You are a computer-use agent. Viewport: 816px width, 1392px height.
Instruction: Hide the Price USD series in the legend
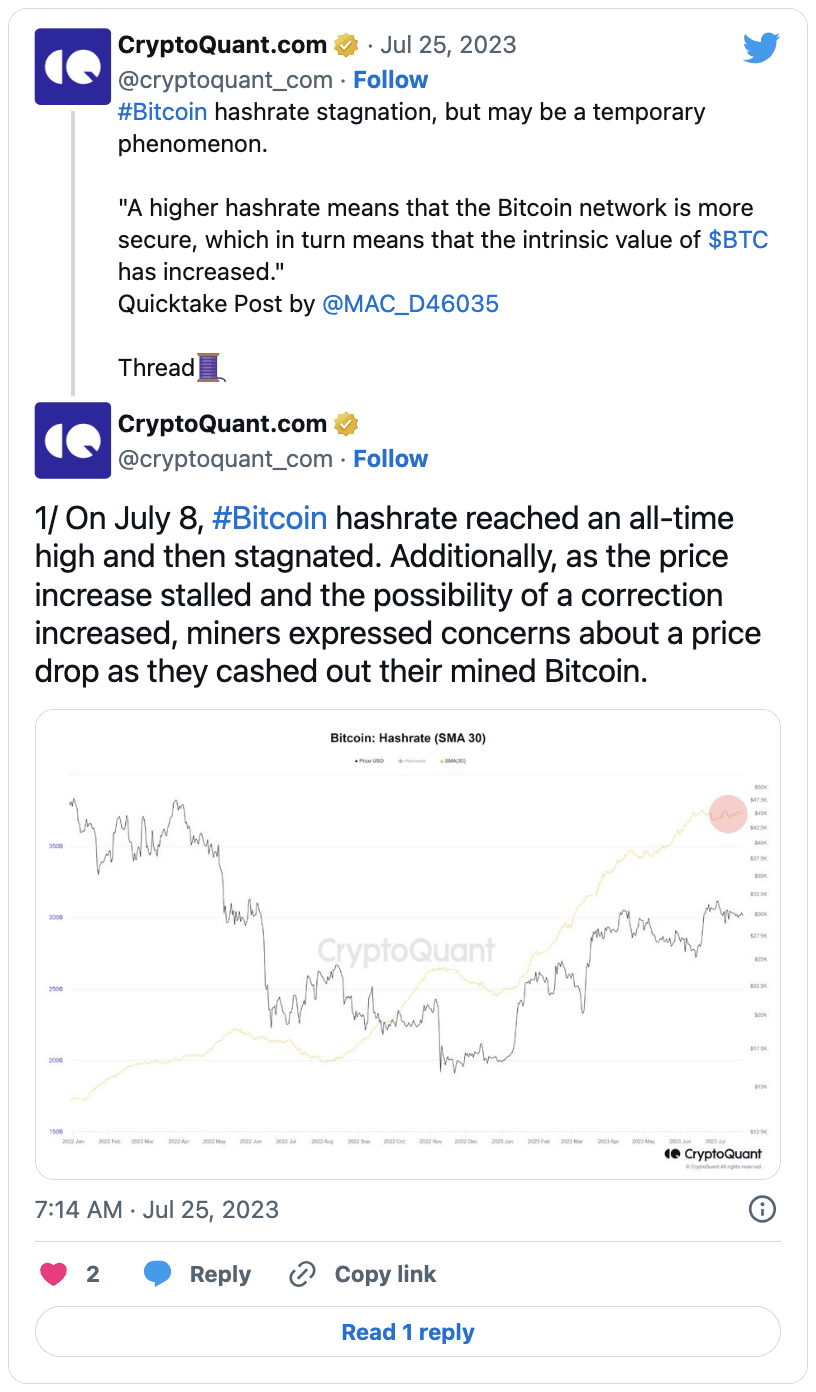pyautogui.click(x=370, y=758)
